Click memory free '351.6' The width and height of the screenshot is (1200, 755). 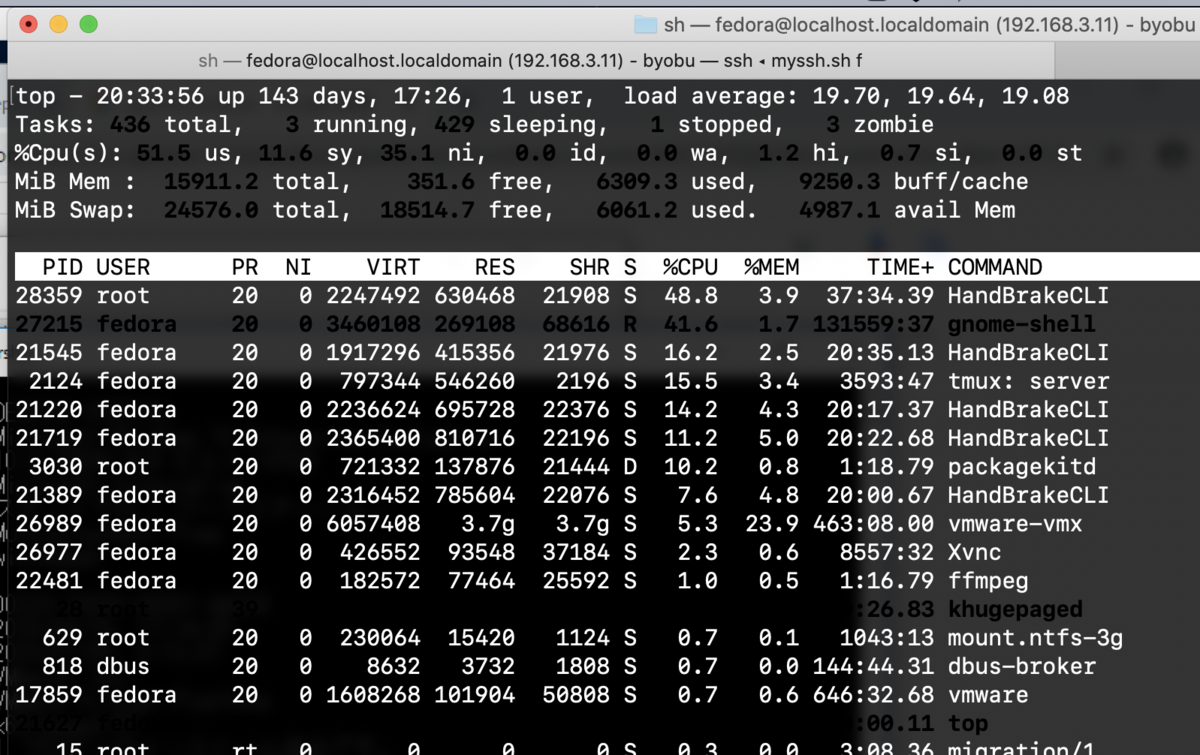[441, 182]
